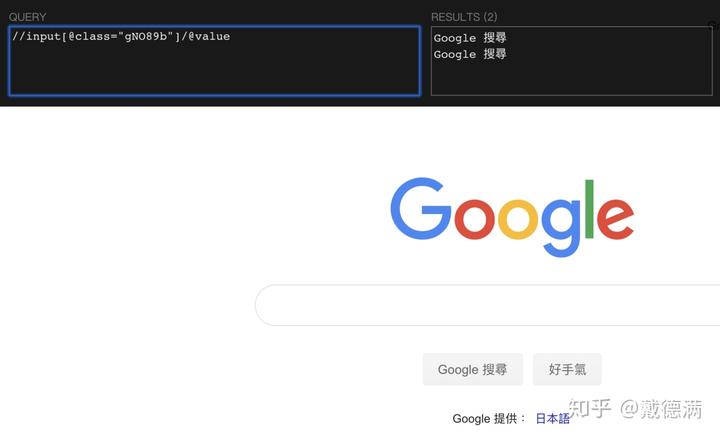Click the @戴德满 watermark author name
The width and height of the screenshot is (720, 438).
662,409
